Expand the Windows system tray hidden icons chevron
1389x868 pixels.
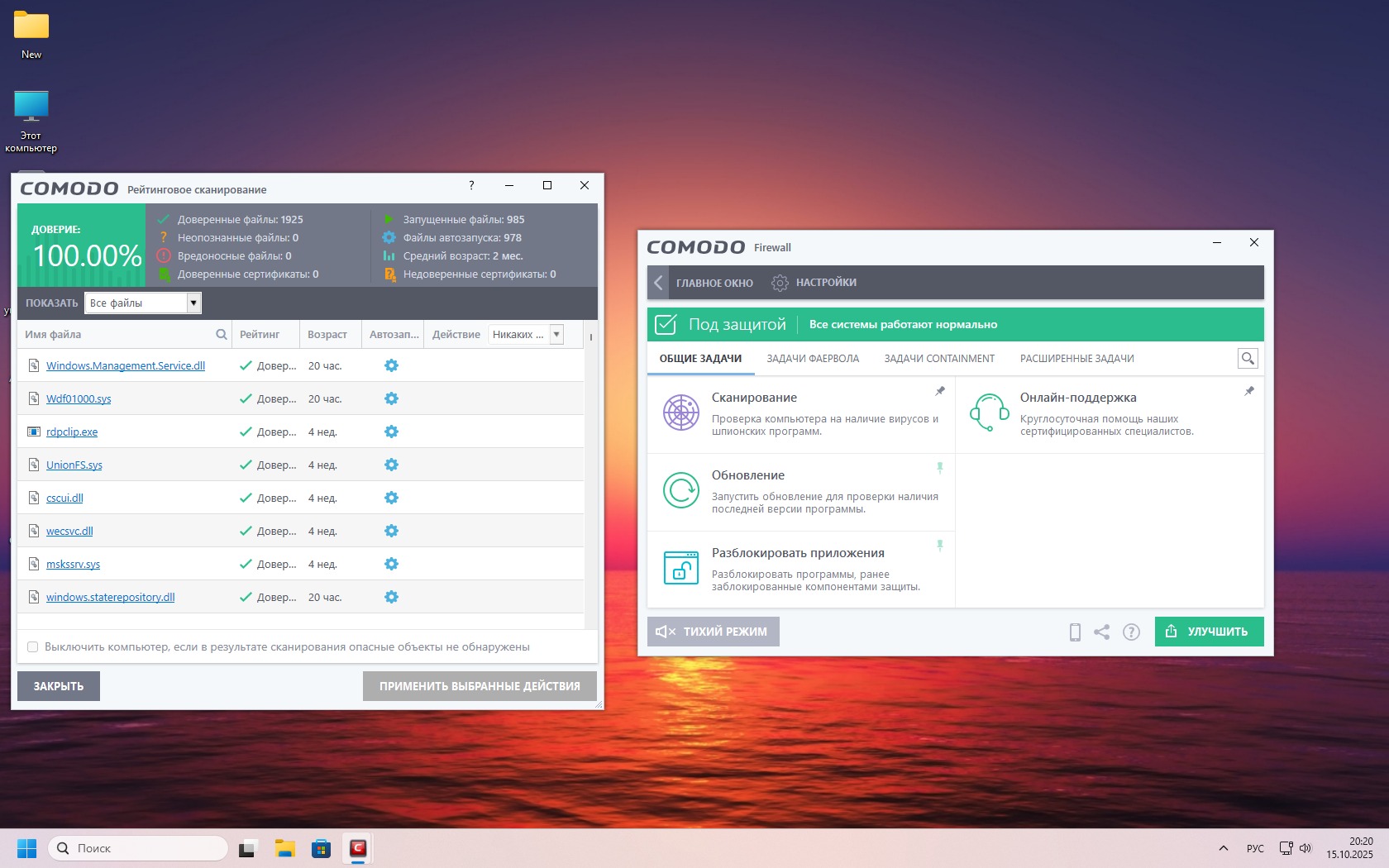coord(1224,848)
